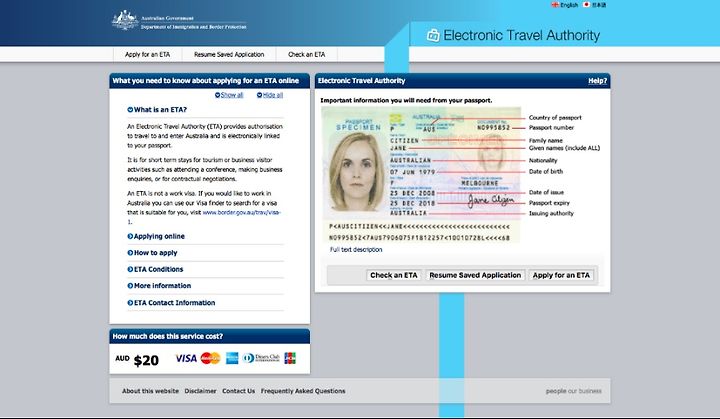The width and height of the screenshot is (720, 419).
Task: Expand the ETA Conditions section
Action: pos(155,269)
